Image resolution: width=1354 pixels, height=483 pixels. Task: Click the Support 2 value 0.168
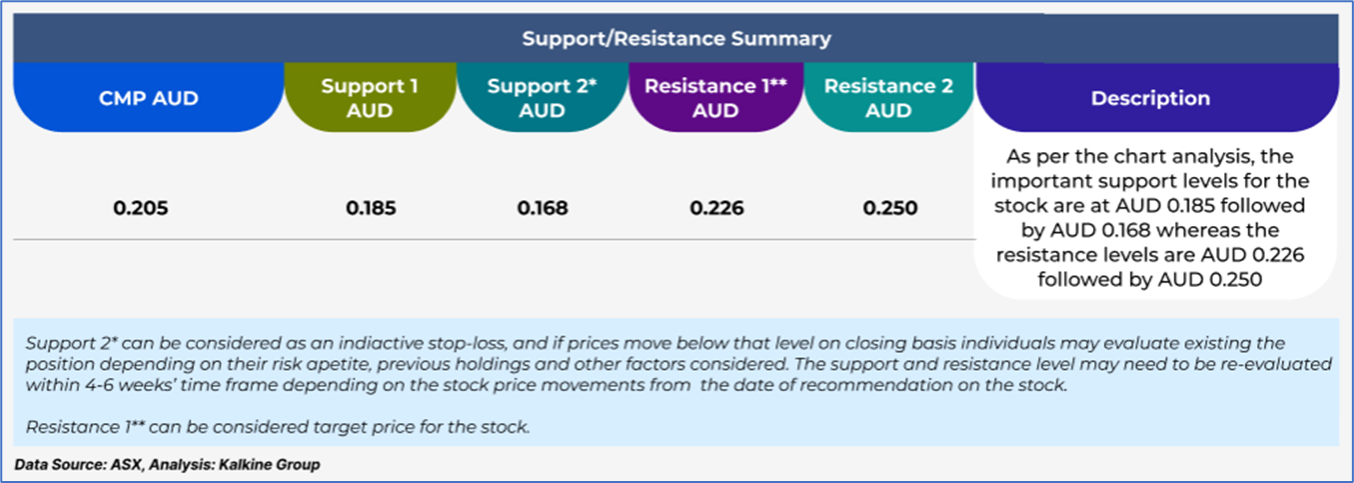click(x=542, y=209)
